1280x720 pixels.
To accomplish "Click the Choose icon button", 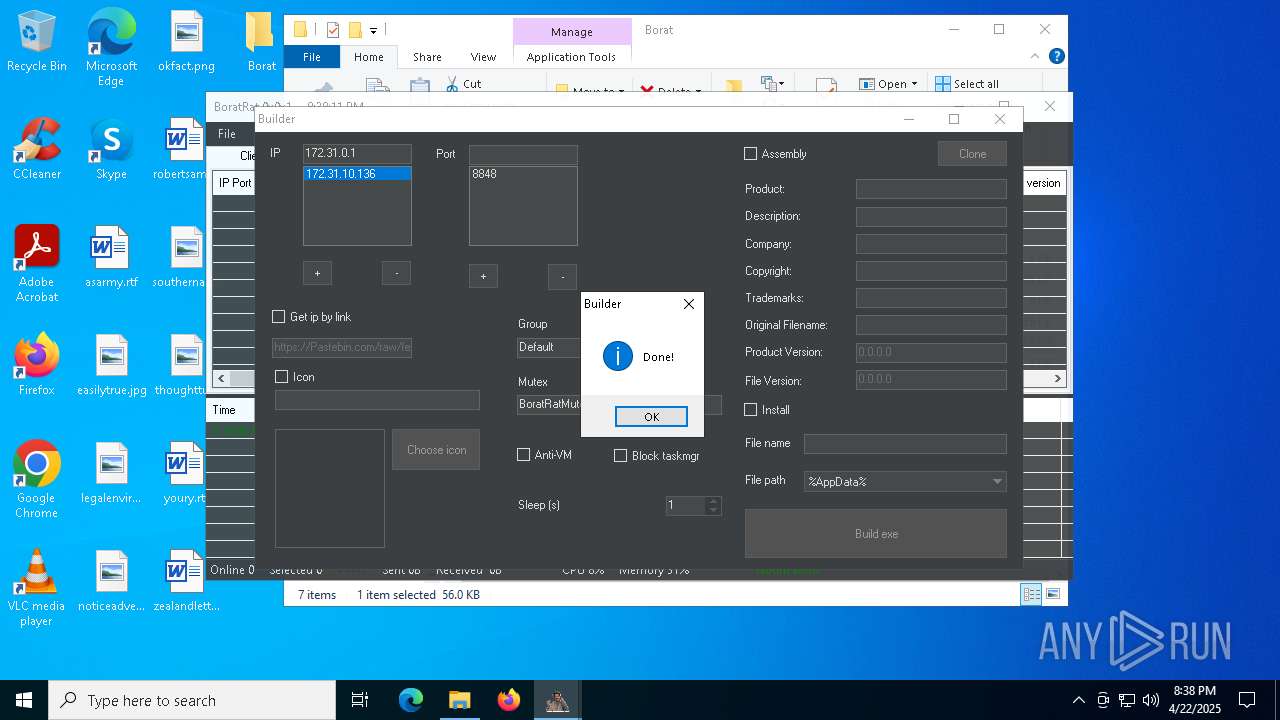I will [436, 450].
